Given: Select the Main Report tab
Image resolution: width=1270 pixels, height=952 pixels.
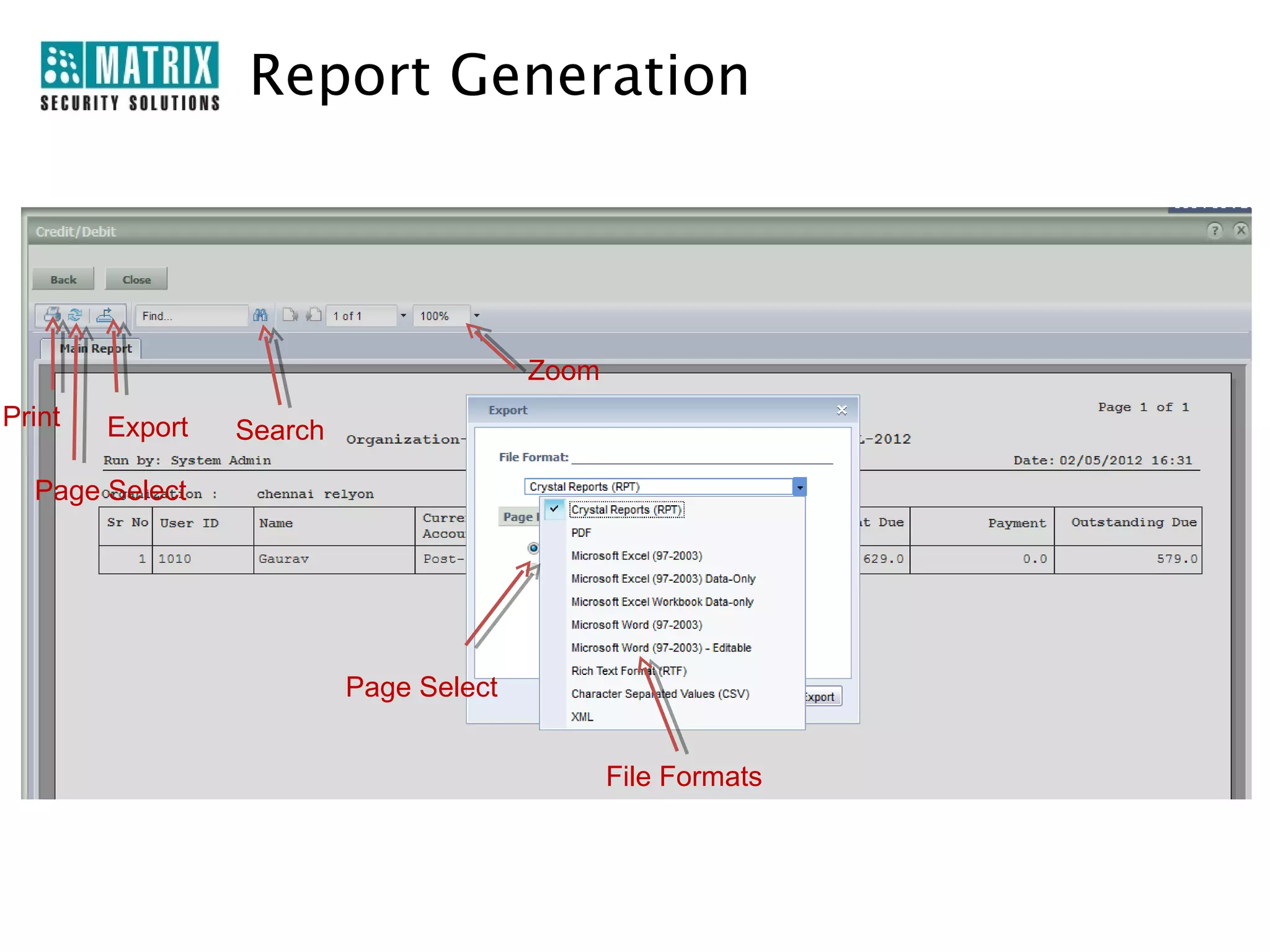Looking at the screenshot, I should (x=92, y=348).
